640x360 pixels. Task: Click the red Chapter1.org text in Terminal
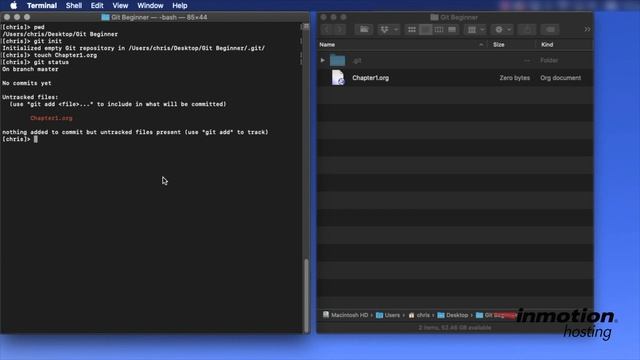[x=51, y=118]
